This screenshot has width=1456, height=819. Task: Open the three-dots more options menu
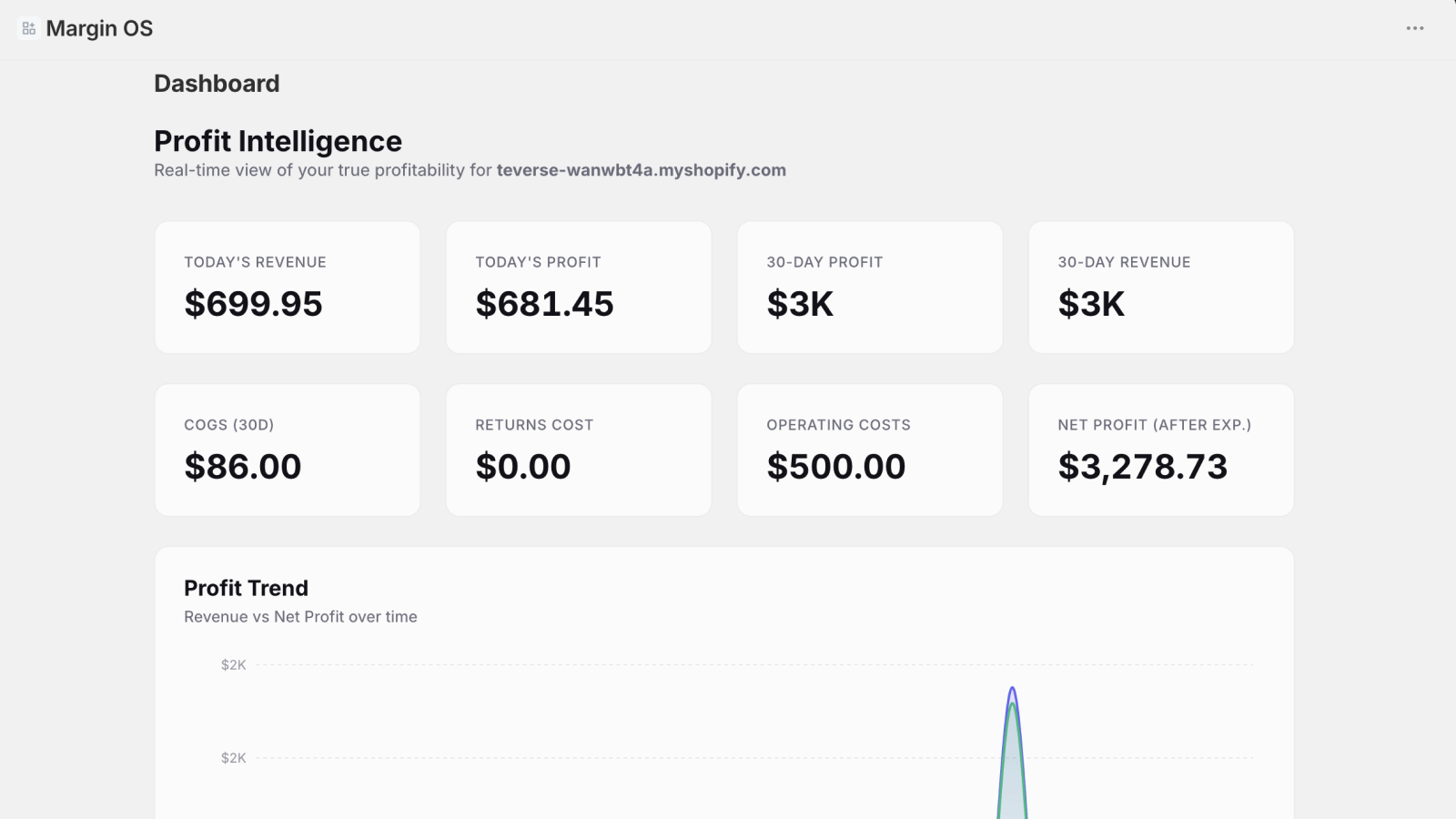[1415, 28]
